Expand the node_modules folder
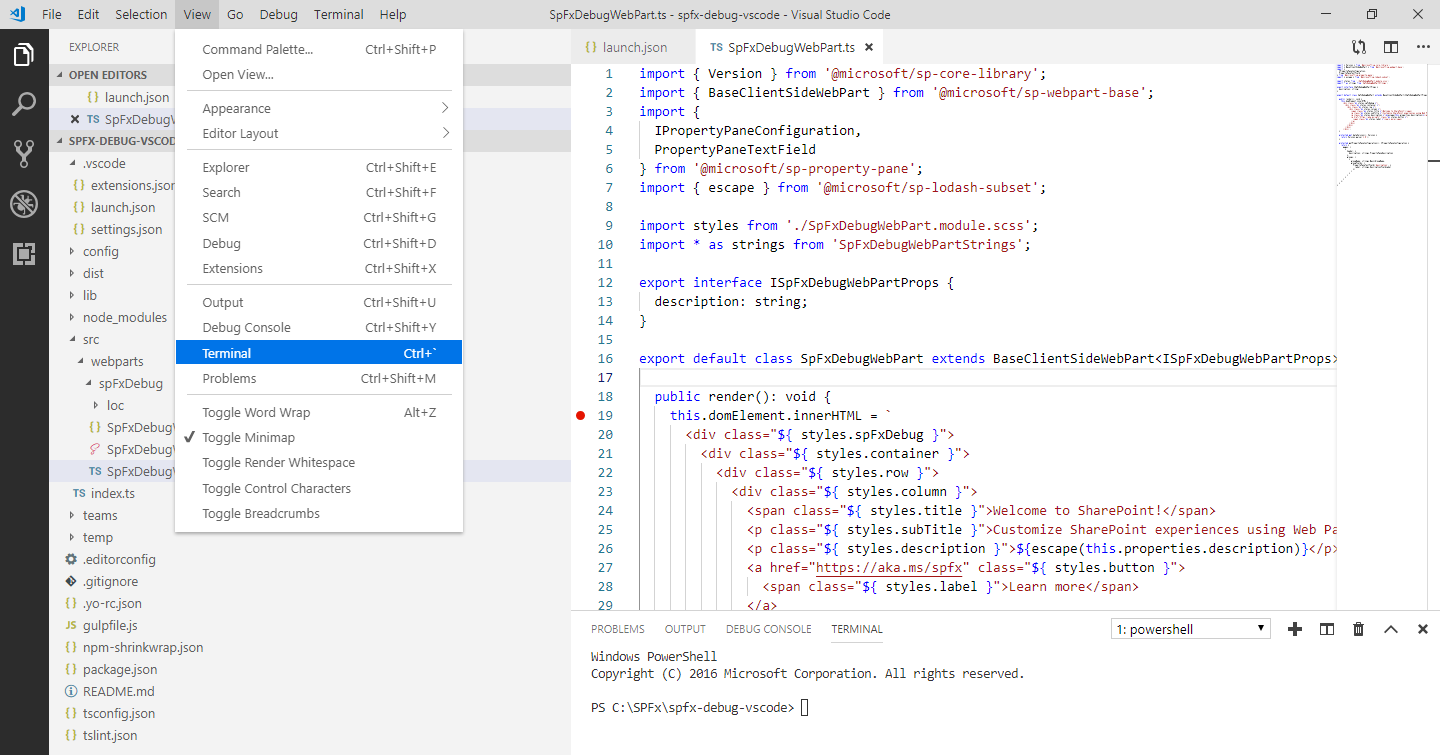 click(x=124, y=317)
